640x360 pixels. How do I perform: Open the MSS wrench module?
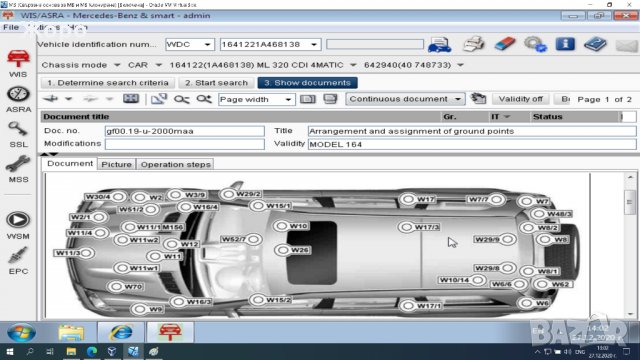pos(18,169)
